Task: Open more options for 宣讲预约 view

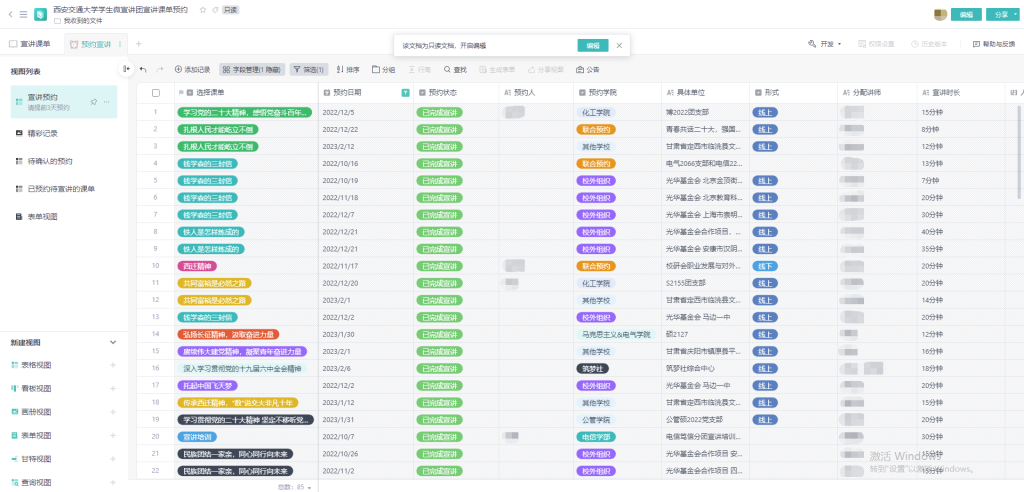Action: [x=106, y=102]
